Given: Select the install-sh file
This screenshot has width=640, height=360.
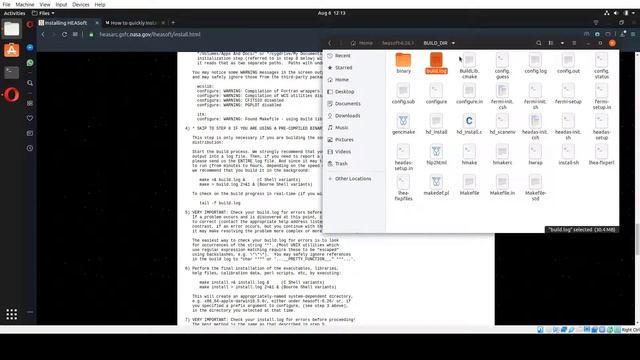Looking at the screenshot, I should [x=568, y=155].
